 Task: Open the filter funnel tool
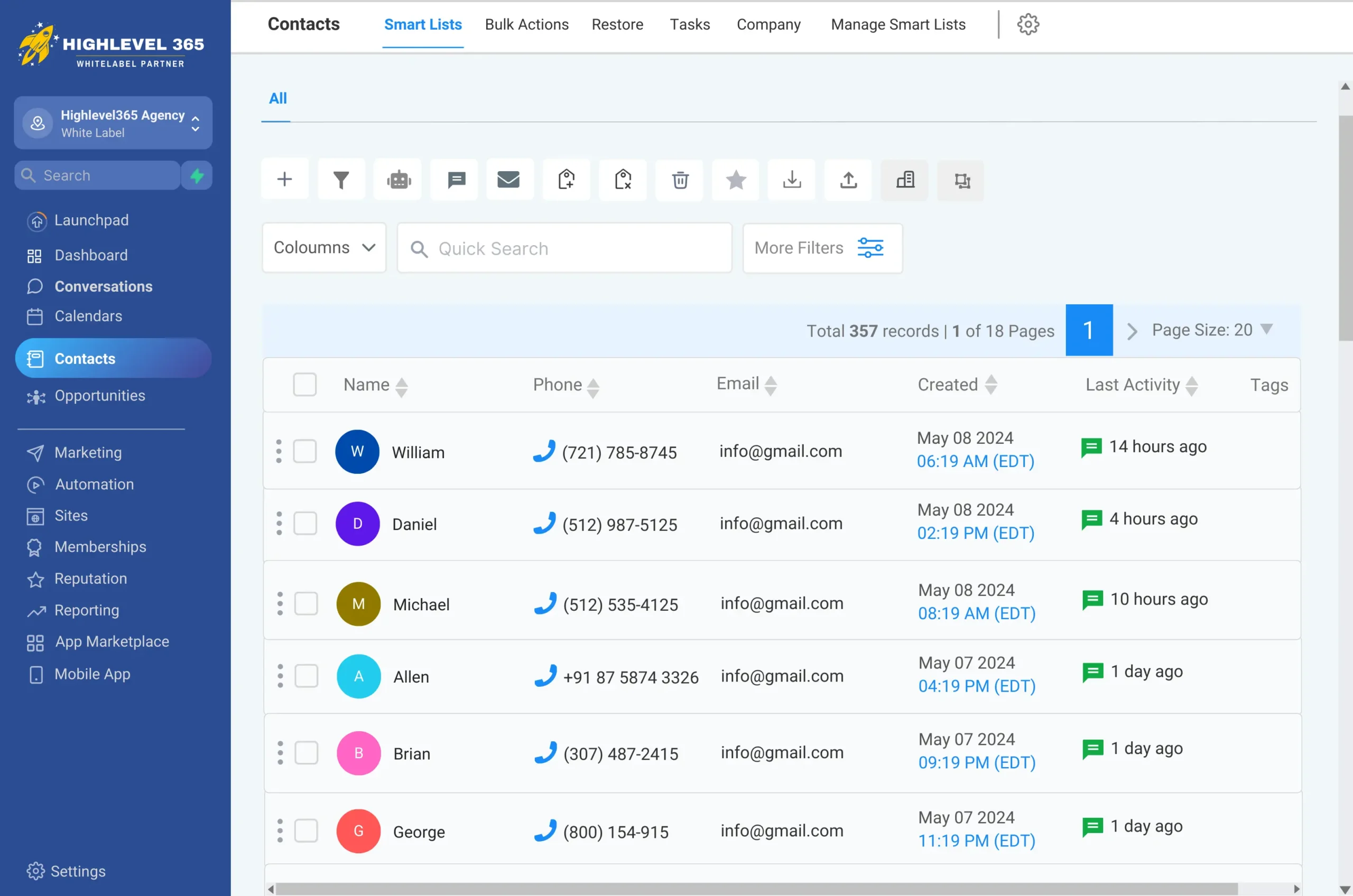click(341, 180)
